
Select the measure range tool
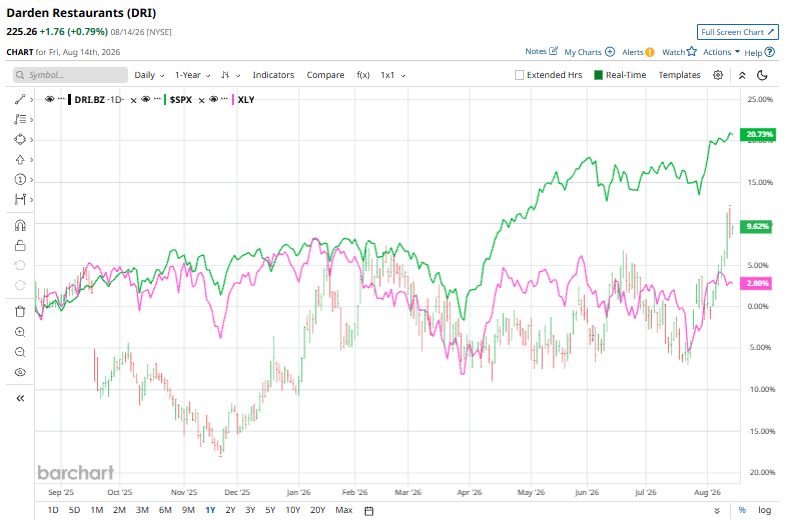[x=20, y=199]
